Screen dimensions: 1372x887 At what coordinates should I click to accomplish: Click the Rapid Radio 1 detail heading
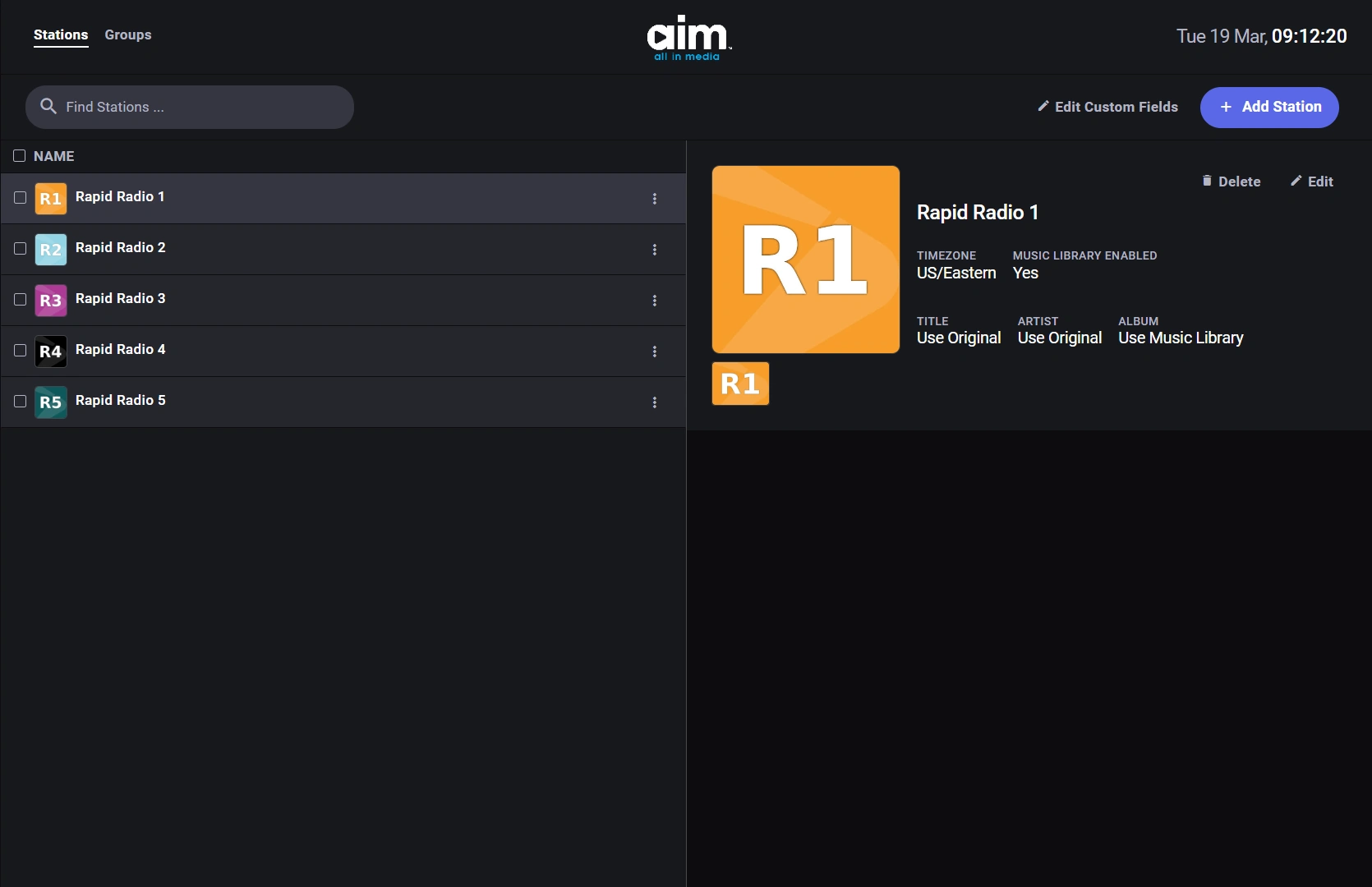tap(978, 212)
